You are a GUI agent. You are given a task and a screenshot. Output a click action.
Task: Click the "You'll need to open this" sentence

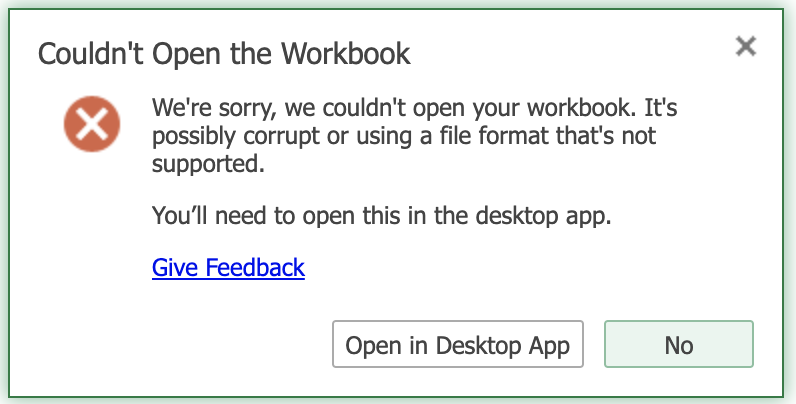coord(382,216)
